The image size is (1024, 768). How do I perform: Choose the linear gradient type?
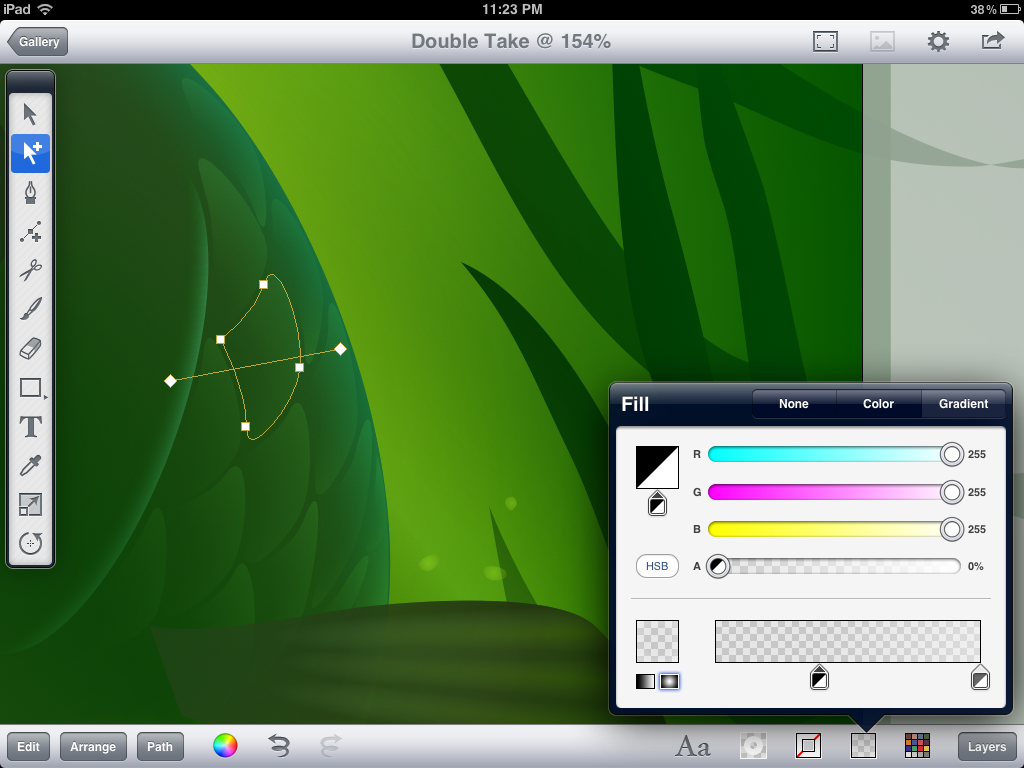coord(645,681)
